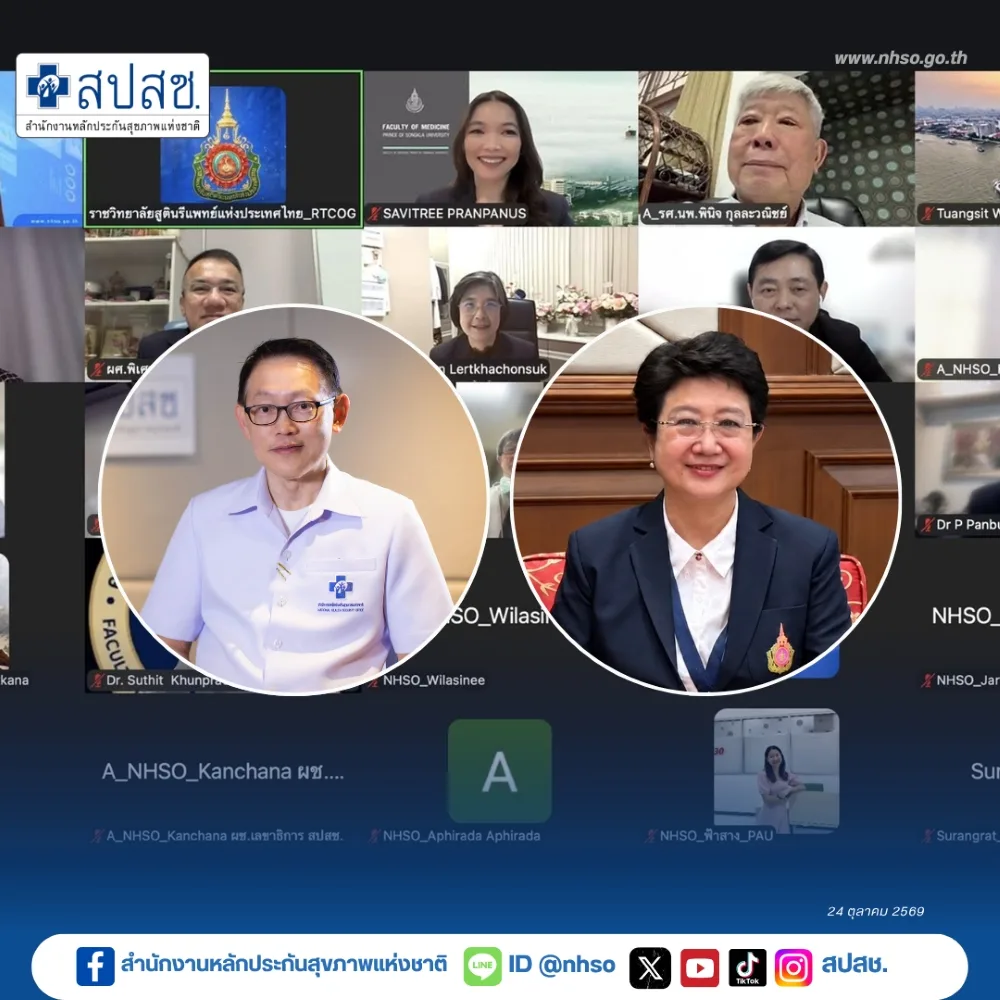Click muted mic icon beside NHSO_ฟ้าสาง_PAU

click(x=651, y=835)
